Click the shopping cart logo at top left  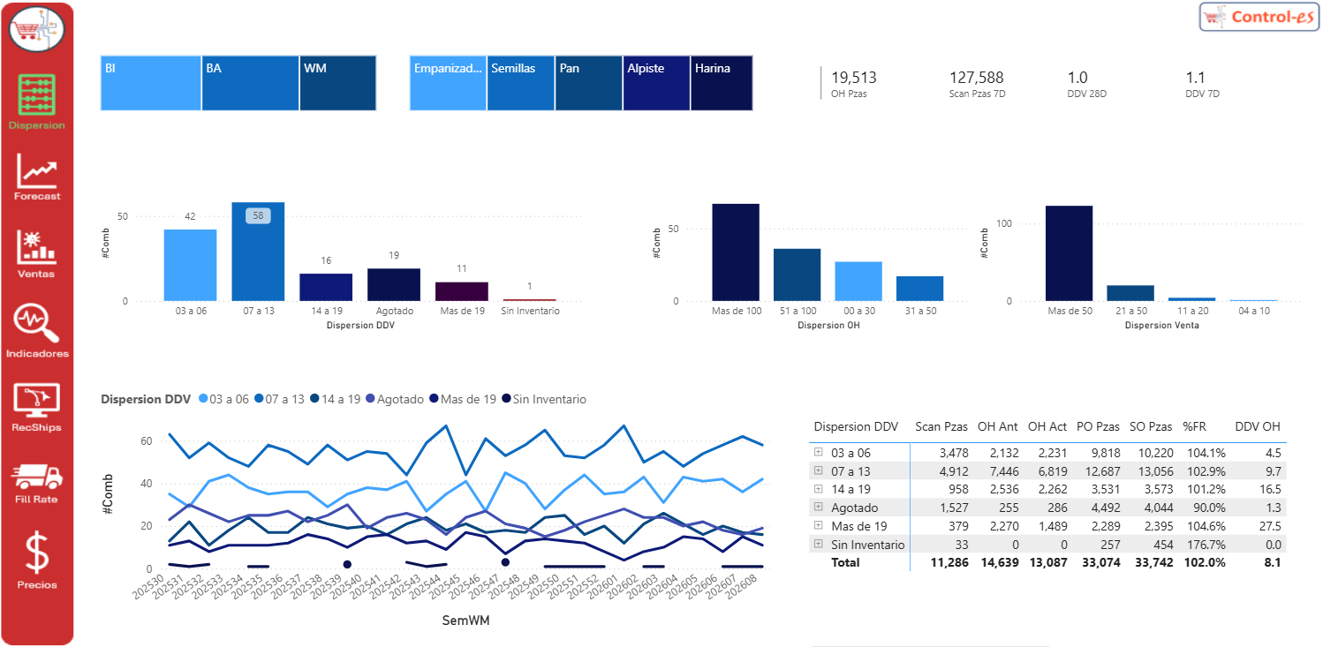pyautogui.click(x=37, y=30)
